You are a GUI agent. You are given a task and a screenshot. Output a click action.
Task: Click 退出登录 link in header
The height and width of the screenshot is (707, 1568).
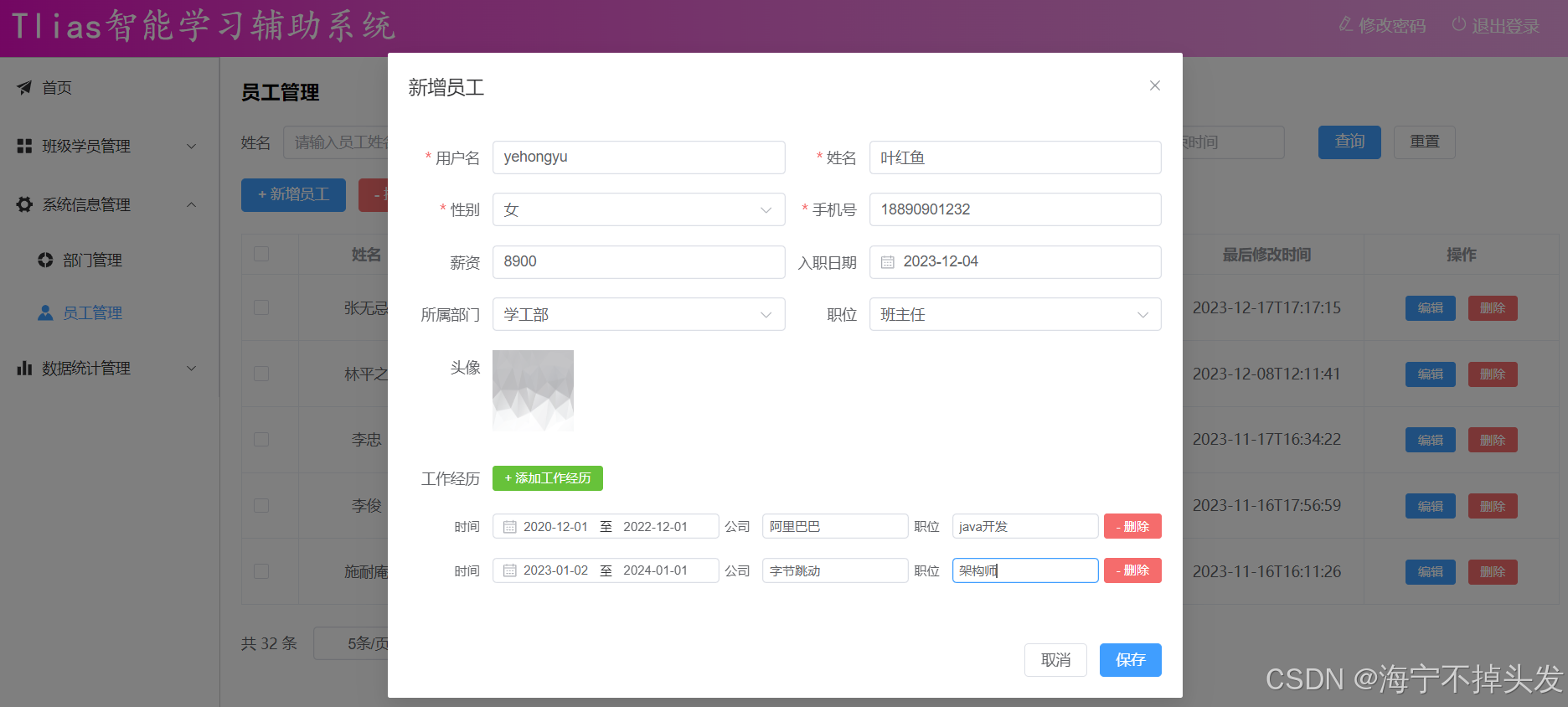click(1495, 25)
